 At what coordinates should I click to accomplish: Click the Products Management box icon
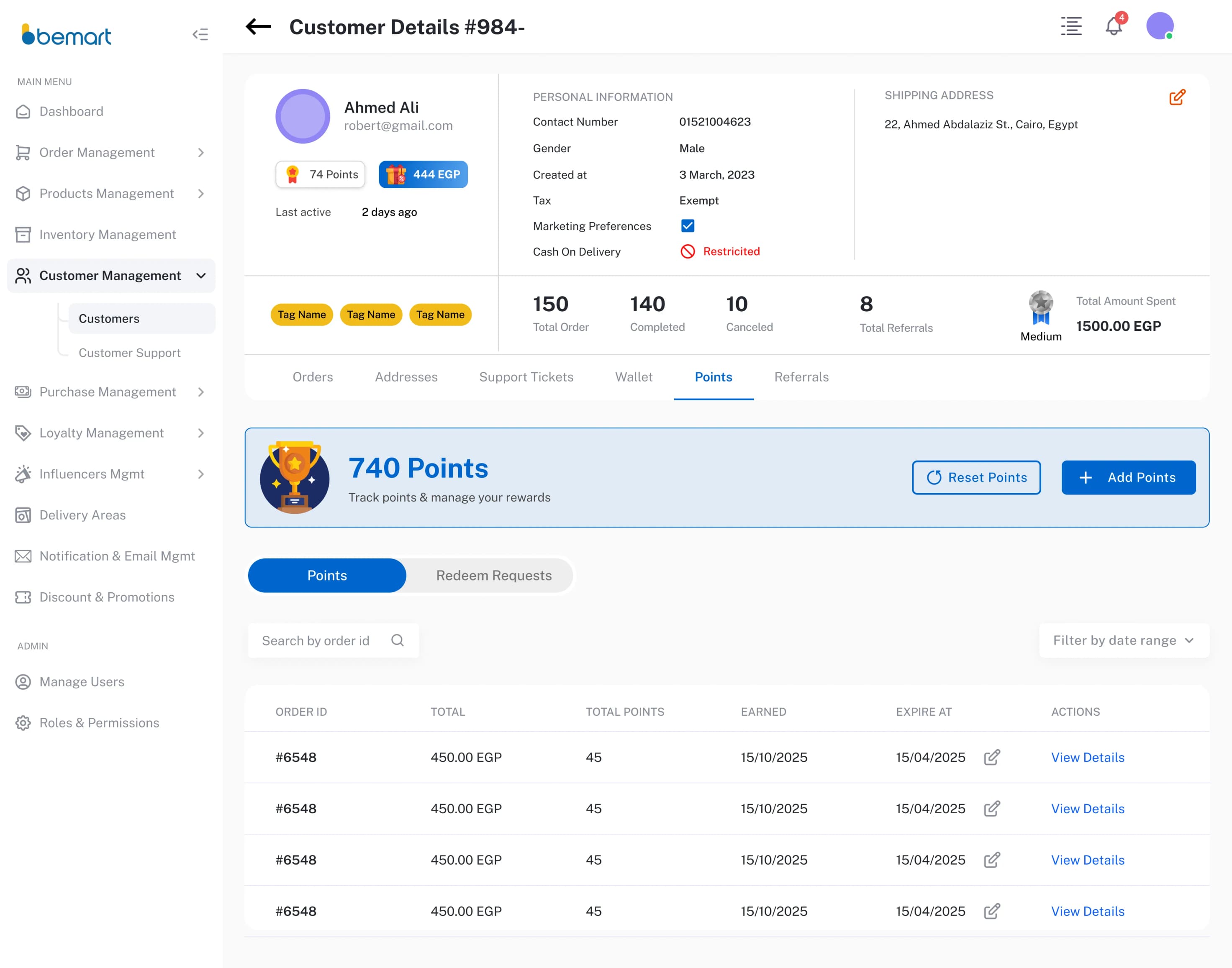tap(23, 194)
